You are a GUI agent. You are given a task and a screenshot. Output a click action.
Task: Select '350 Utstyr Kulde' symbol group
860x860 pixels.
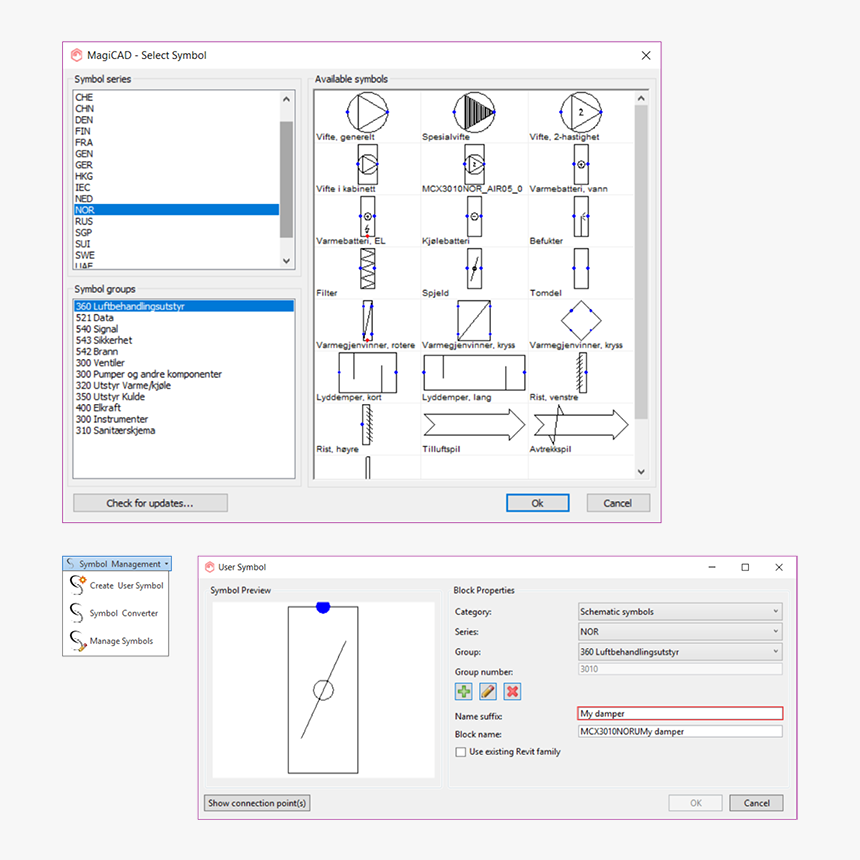(184, 397)
